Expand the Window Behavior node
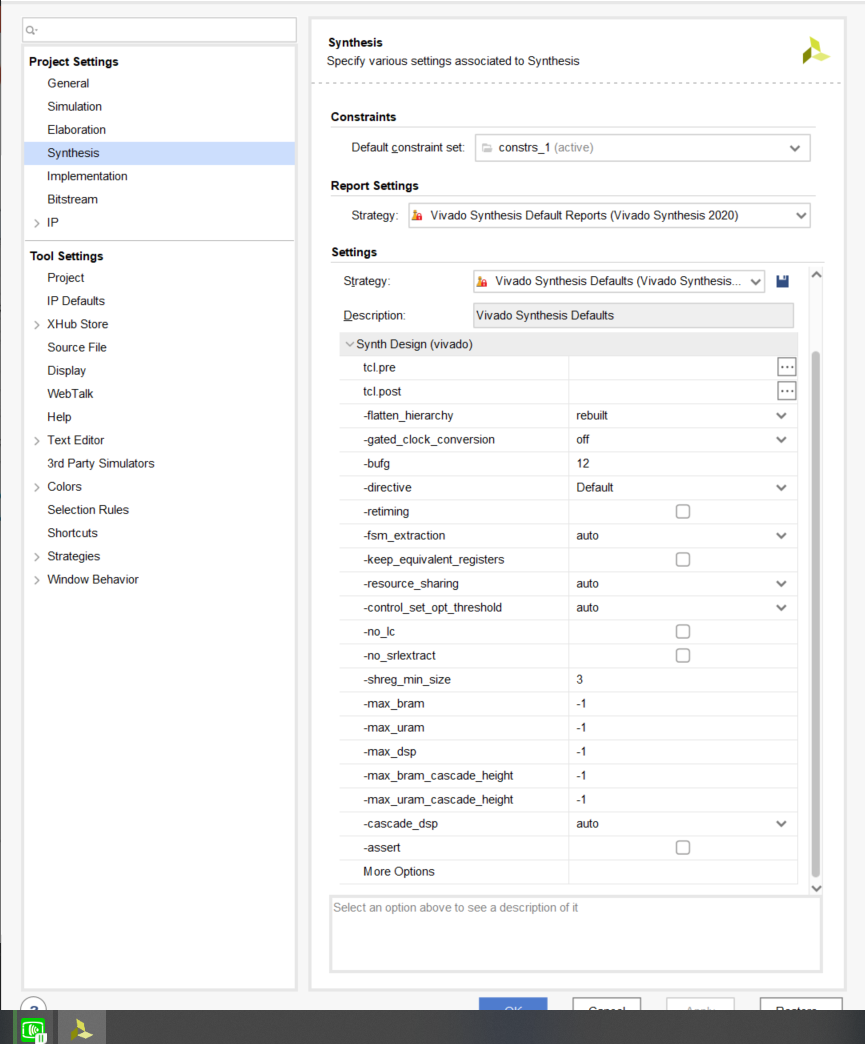Screen dimensions: 865x1044 37,580
